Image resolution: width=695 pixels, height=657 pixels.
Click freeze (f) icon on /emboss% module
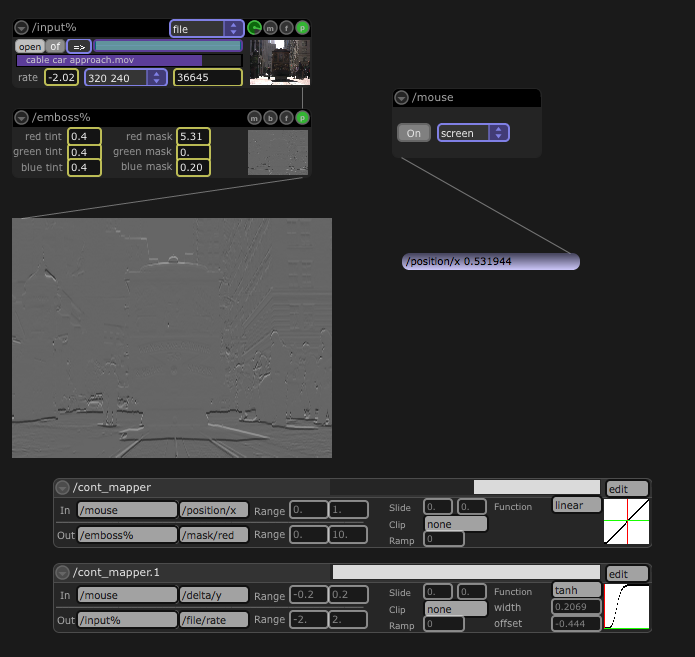(286, 118)
